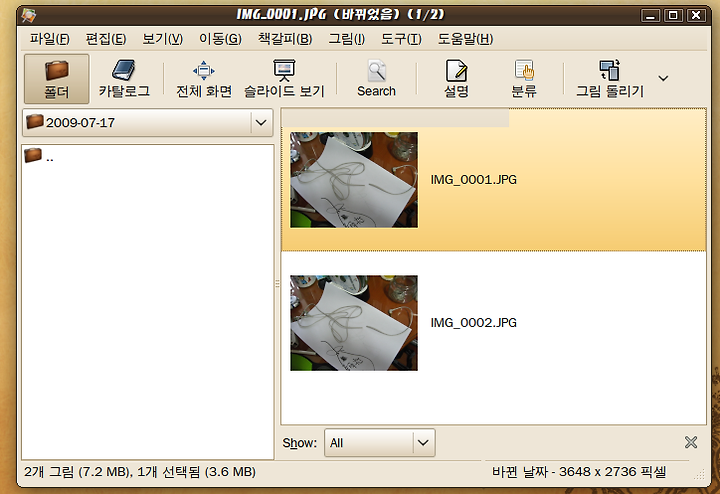Open the 편집(E) menu
This screenshot has width=720, height=494.
[x=106, y=39]
